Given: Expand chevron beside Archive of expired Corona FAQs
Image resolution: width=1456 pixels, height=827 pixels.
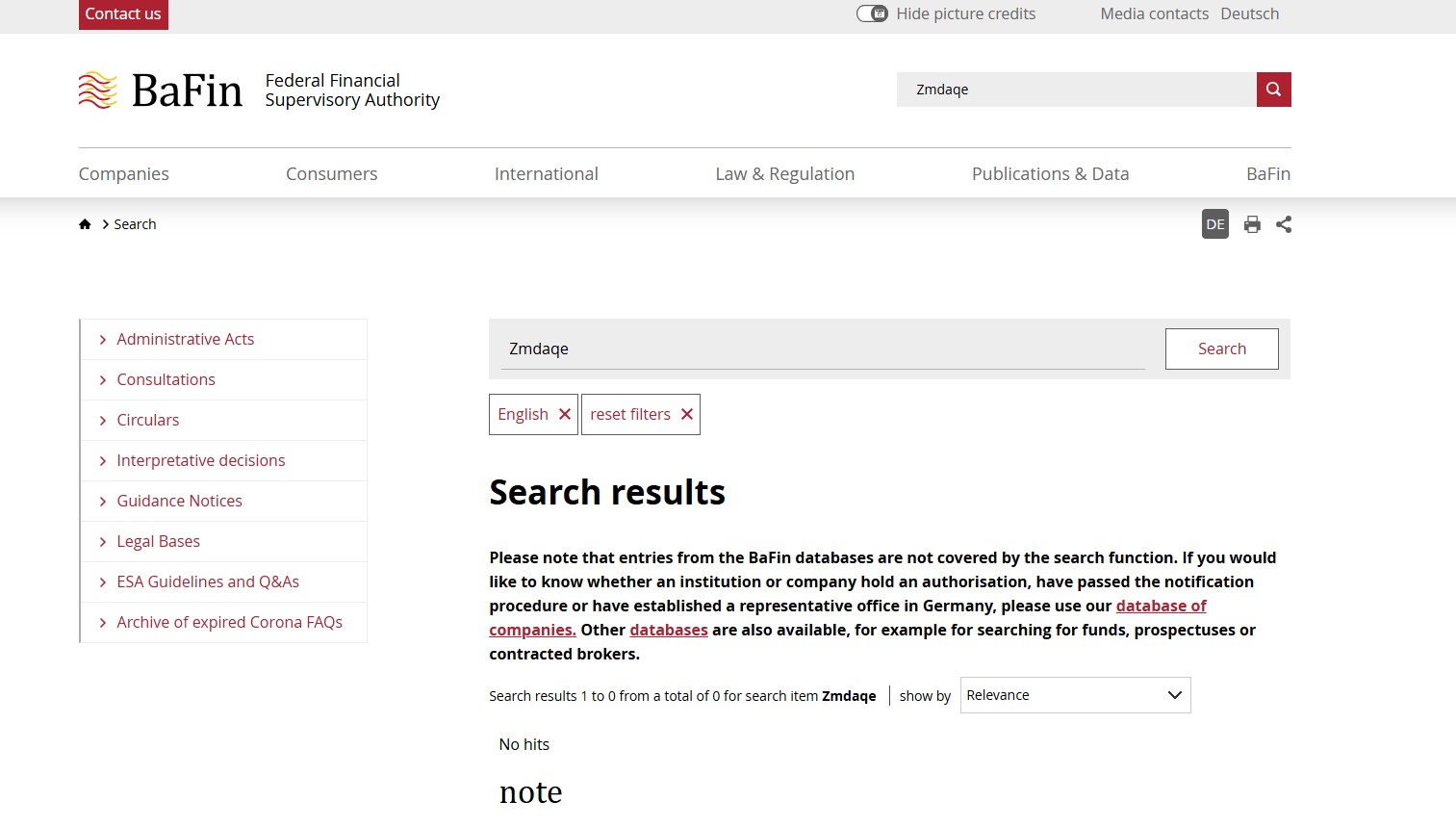Looking at the screenshot, I should click(x=103, y=623).
